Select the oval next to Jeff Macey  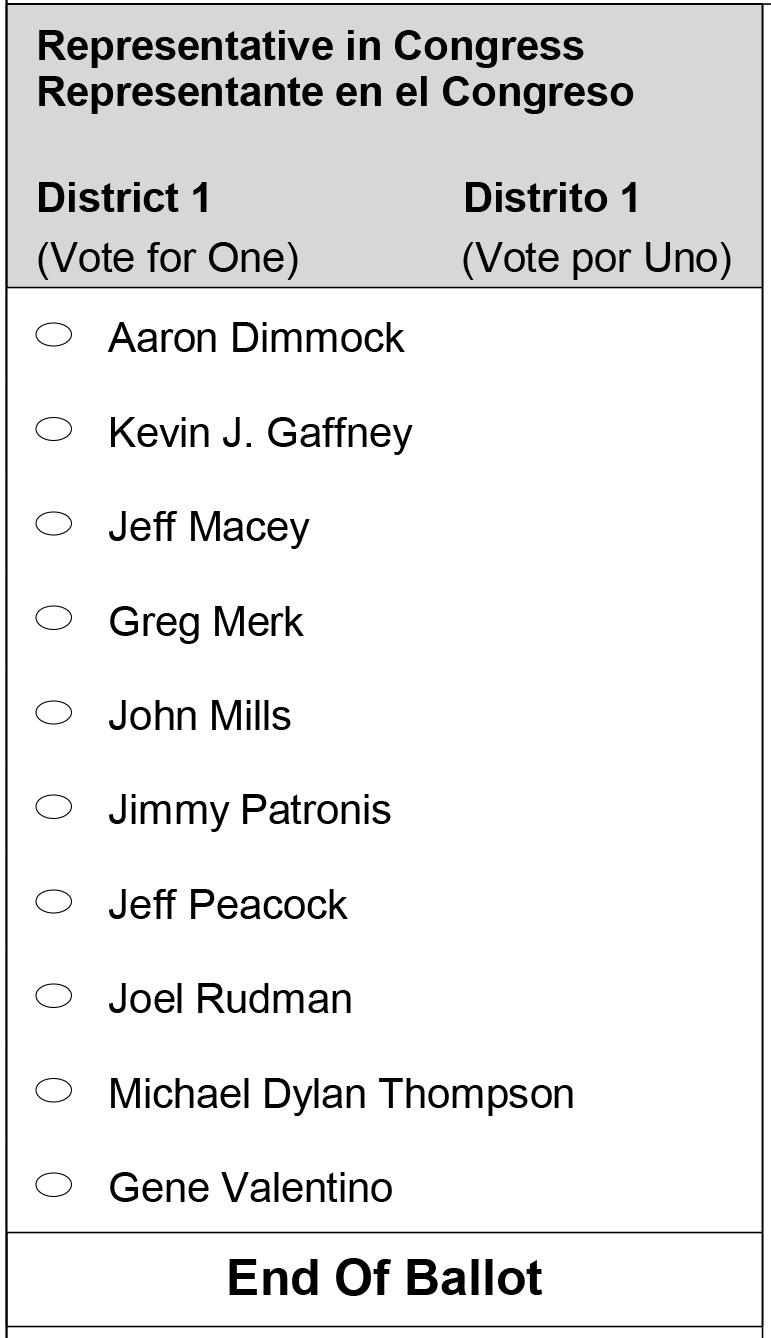coord(54,524)
